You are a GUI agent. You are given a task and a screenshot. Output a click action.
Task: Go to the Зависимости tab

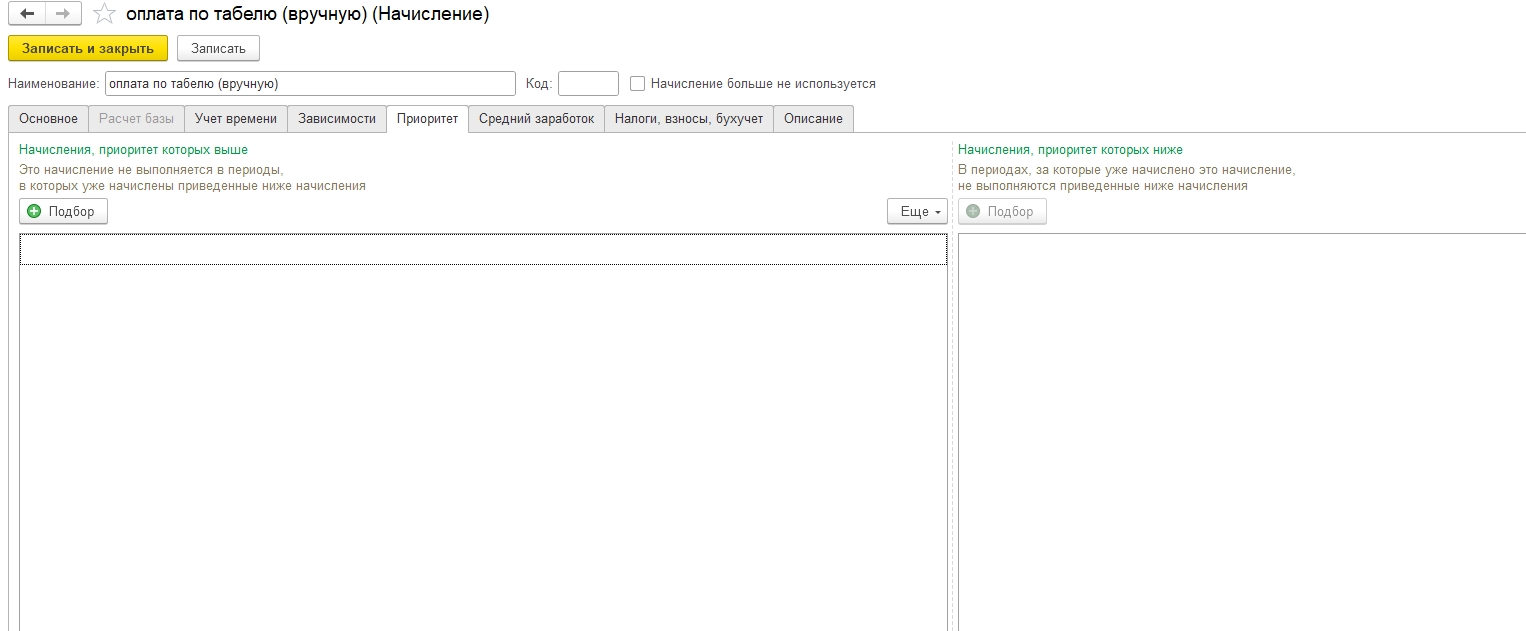(337, 119)
